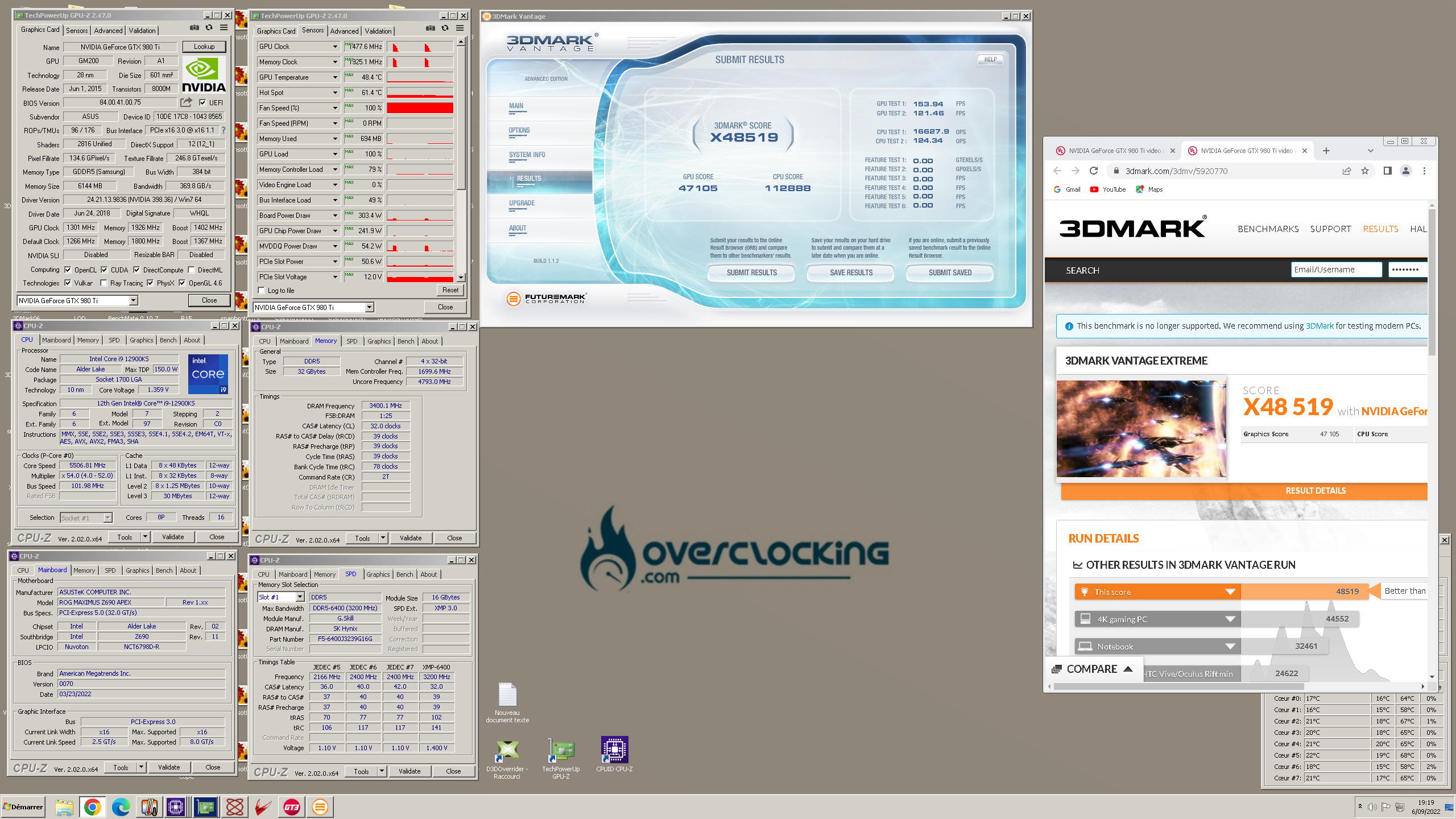Screen dimensions: 1456x819
Task: Click GT3 icon in taskbar
Action: point(292,806)
